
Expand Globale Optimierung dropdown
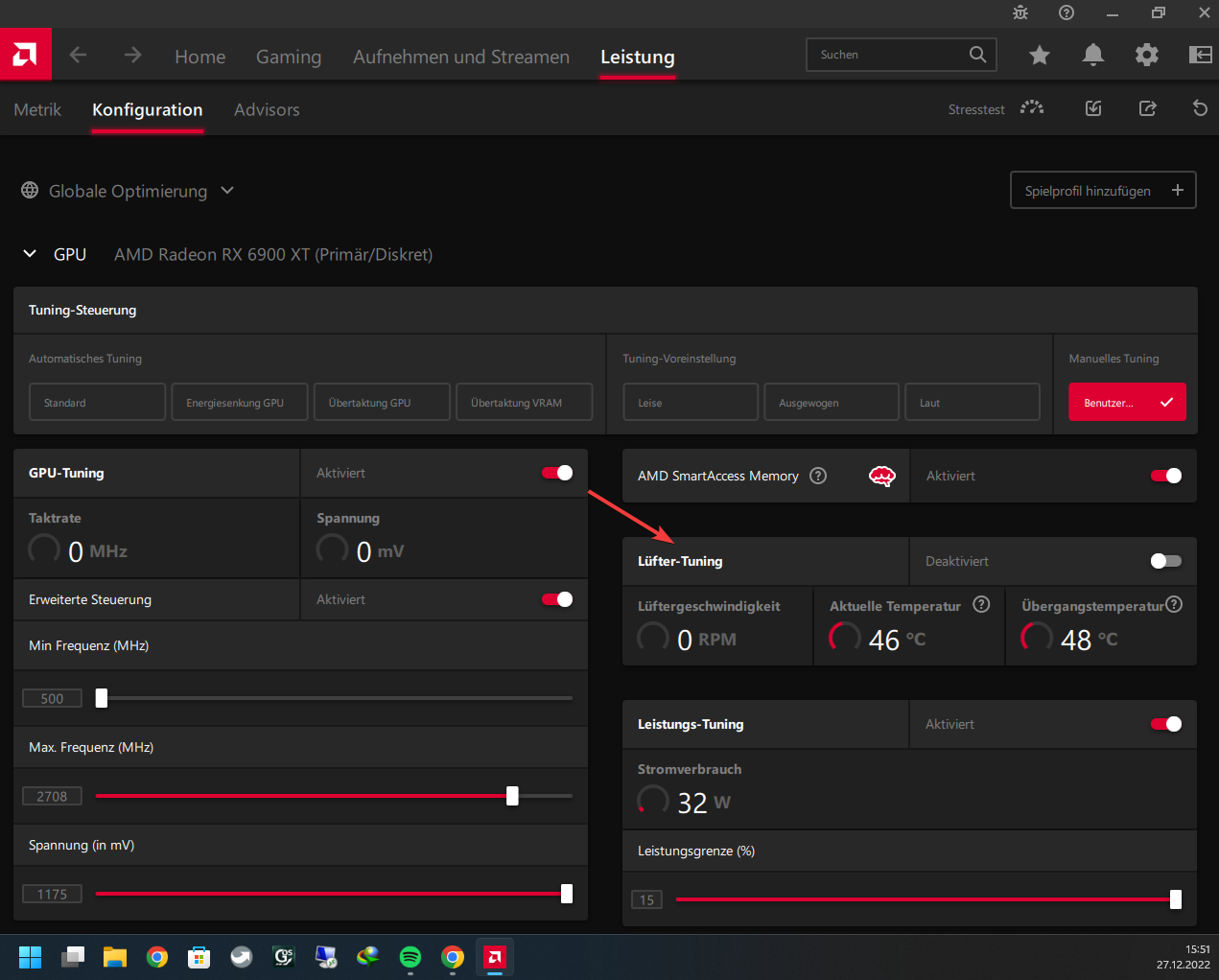tap(227, 191)
